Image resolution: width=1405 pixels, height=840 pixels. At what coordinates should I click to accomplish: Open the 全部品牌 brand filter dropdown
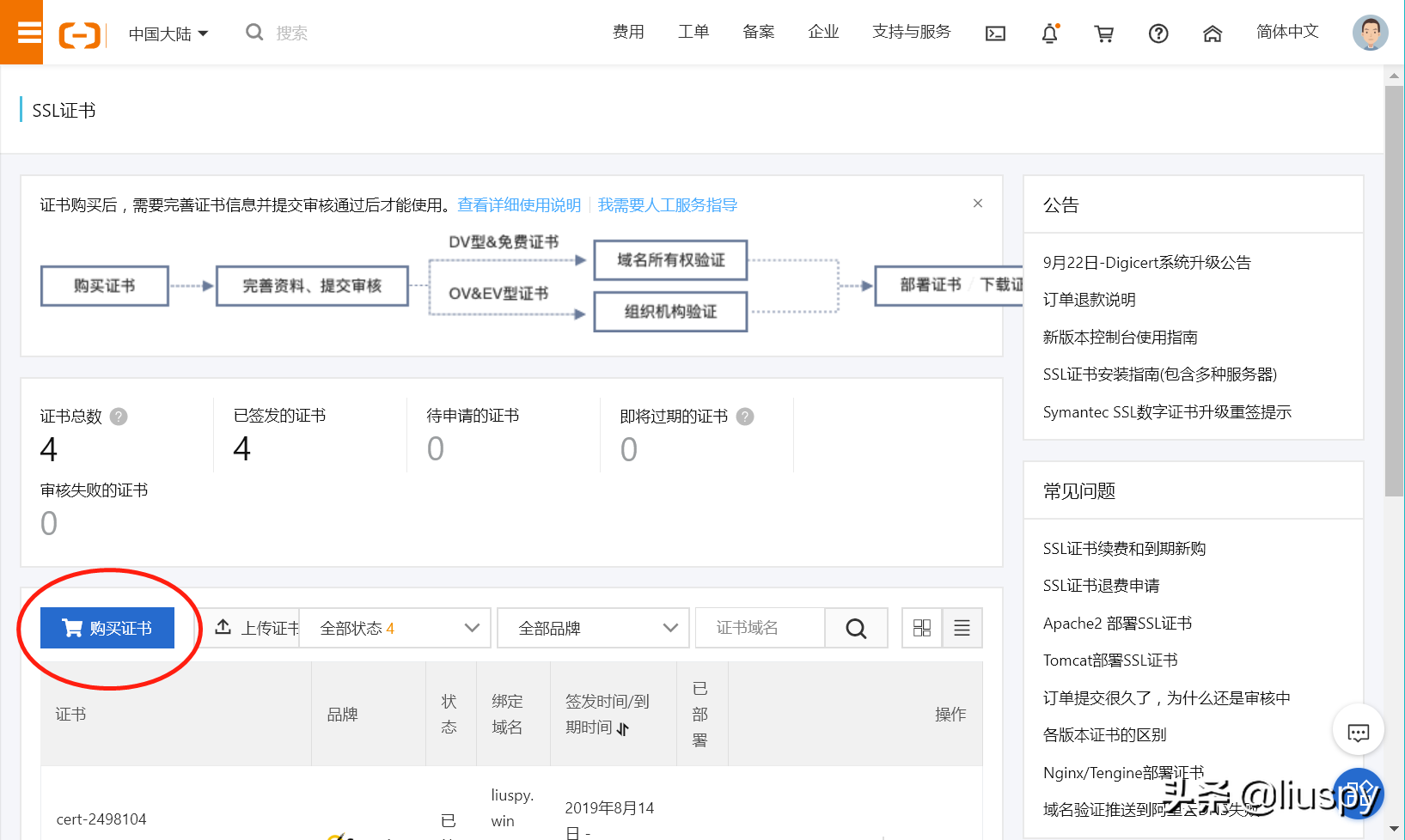[x=593, y=628]
